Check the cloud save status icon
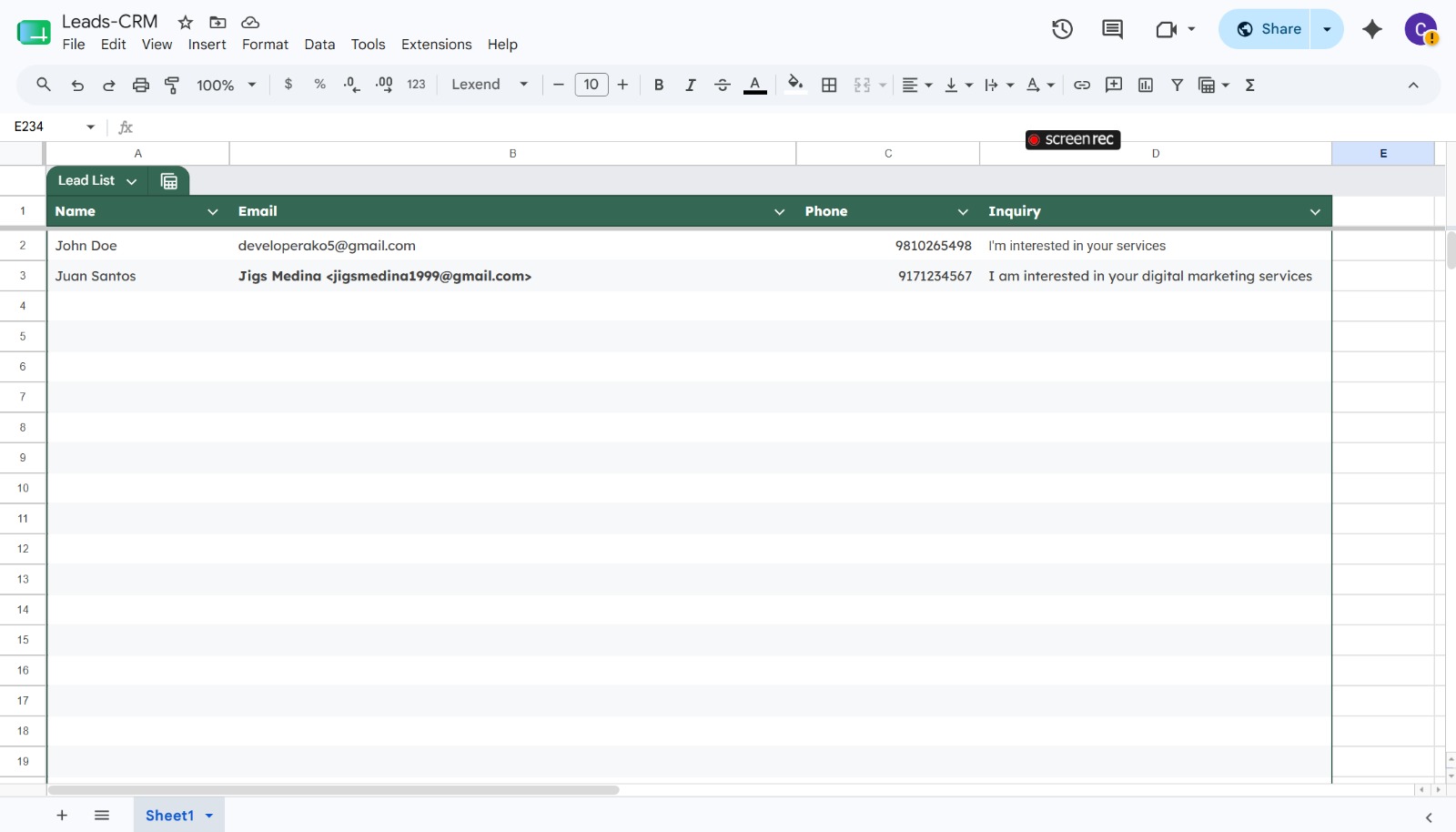The width and height of the screenshot is (1456, 832). tap(250, 22)
